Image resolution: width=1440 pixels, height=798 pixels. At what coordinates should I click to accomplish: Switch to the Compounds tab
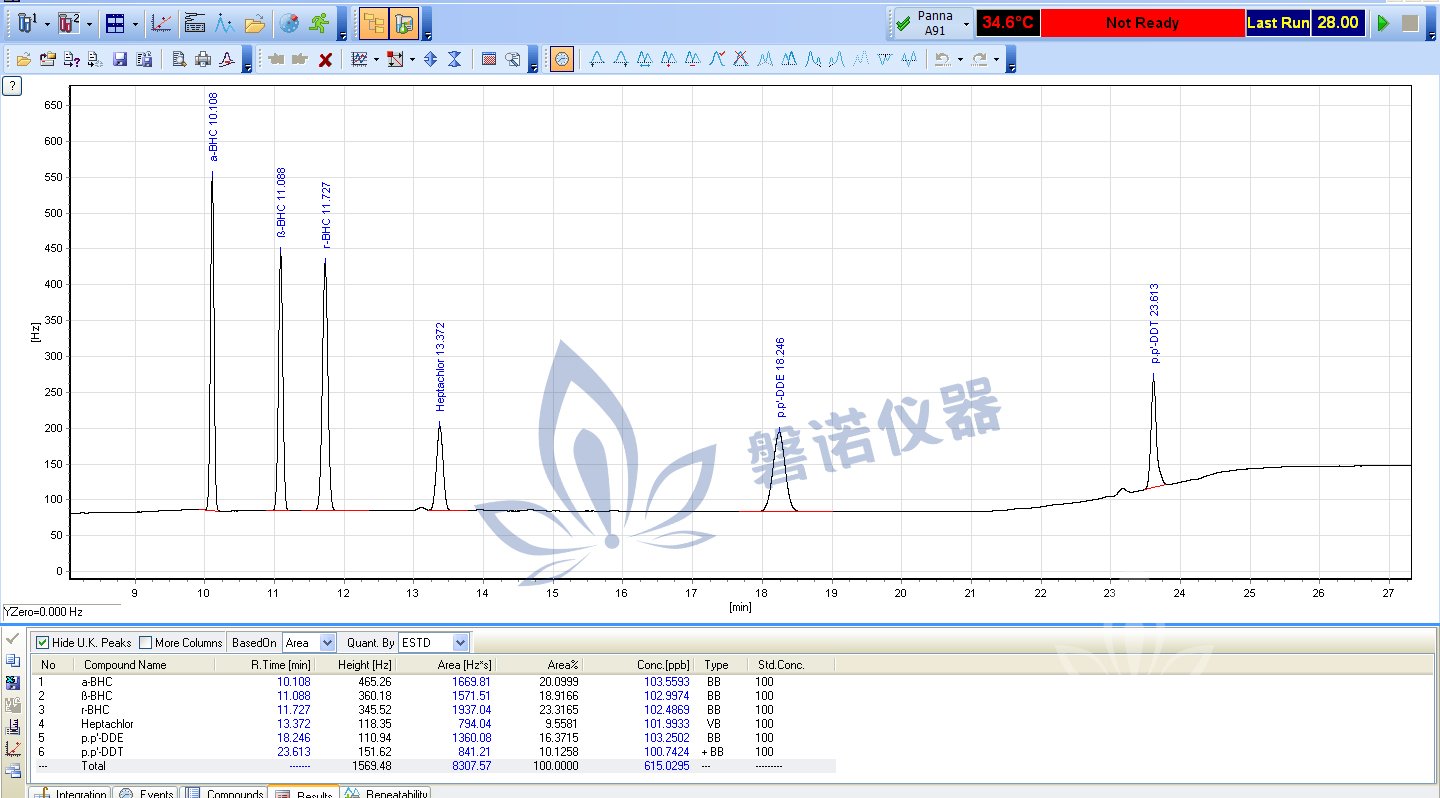pos(225,794)
